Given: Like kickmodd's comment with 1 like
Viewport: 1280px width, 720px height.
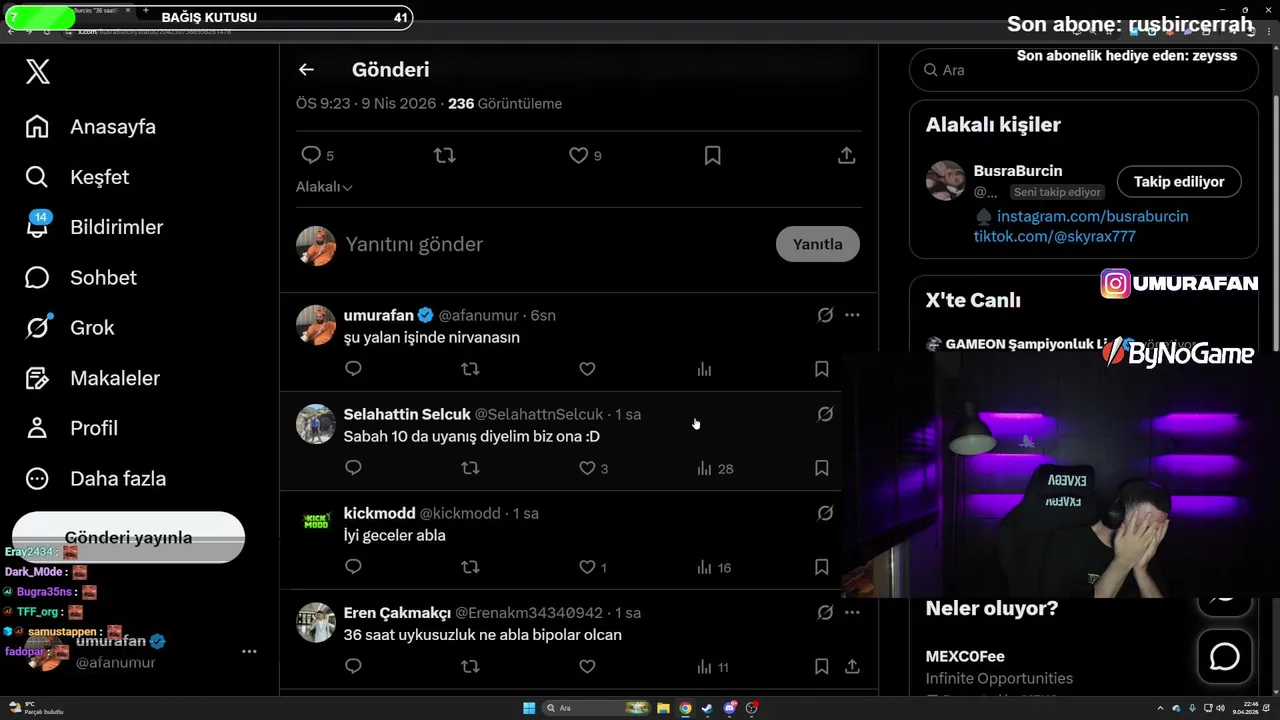Looking at the screenshot, I should point(593,567).
